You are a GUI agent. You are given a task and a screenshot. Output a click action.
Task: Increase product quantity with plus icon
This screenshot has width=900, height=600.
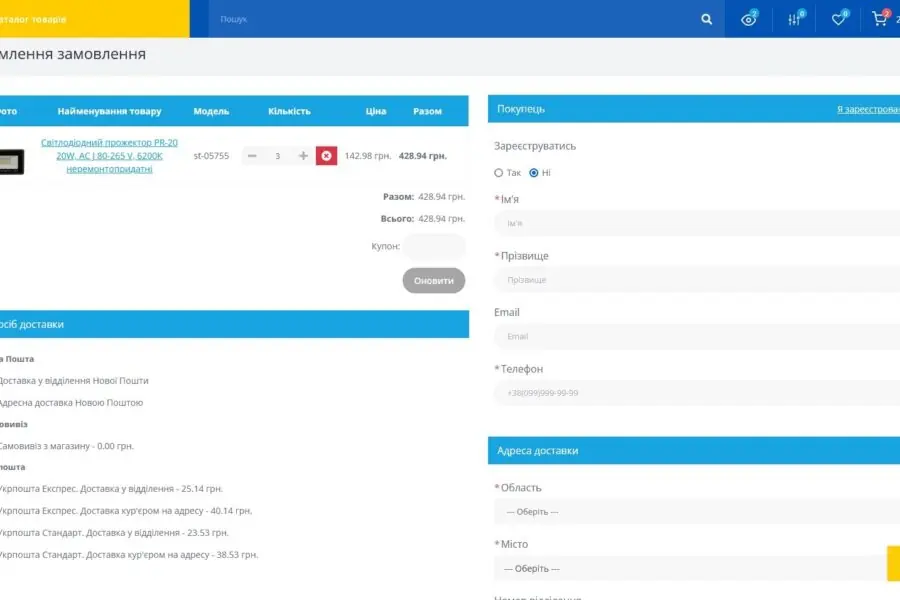(303, 156)
